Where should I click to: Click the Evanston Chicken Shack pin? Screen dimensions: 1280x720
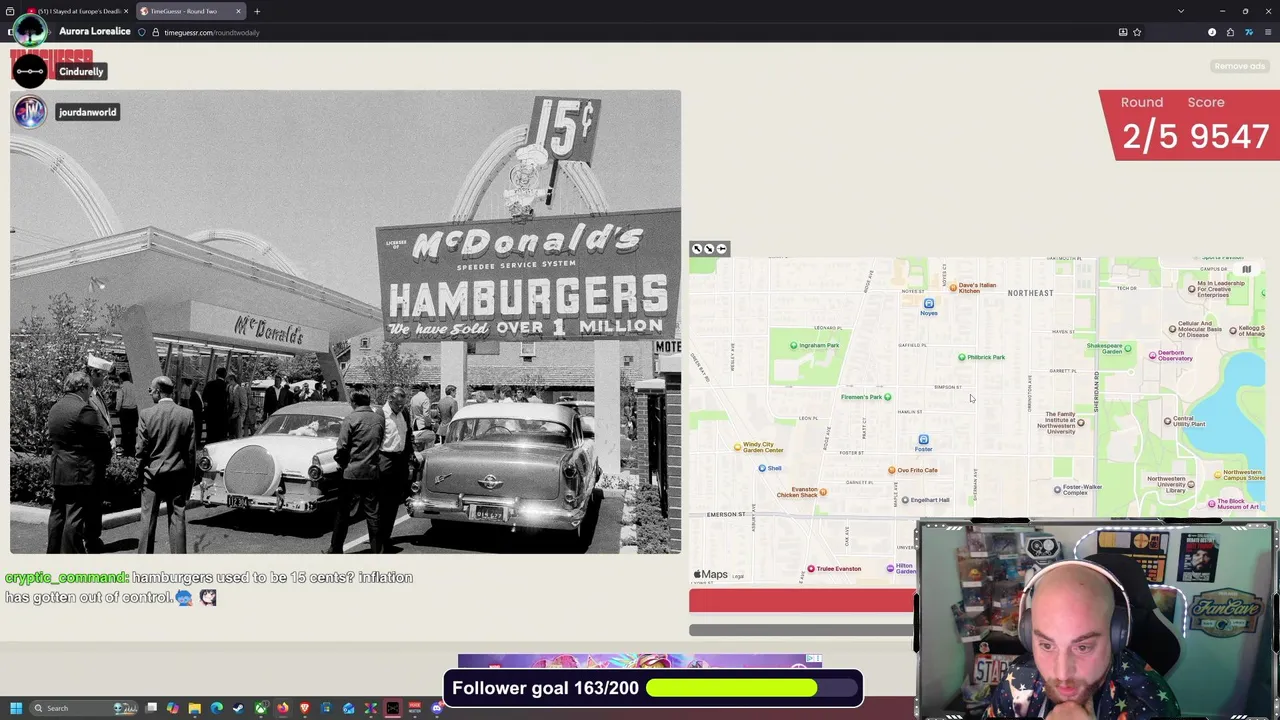(823, 492)
